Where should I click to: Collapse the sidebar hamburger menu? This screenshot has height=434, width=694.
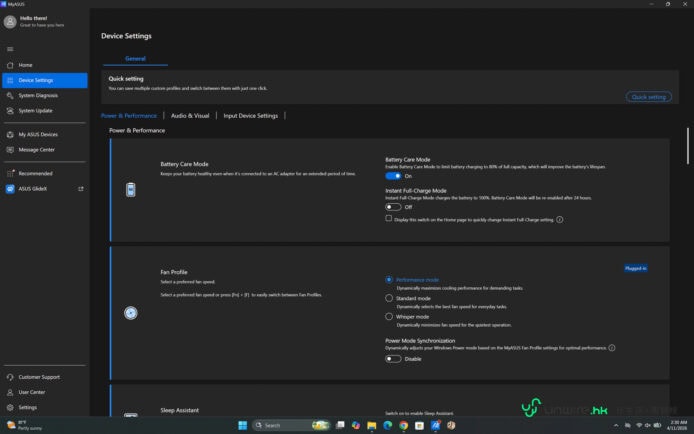(x=10, y=49)
